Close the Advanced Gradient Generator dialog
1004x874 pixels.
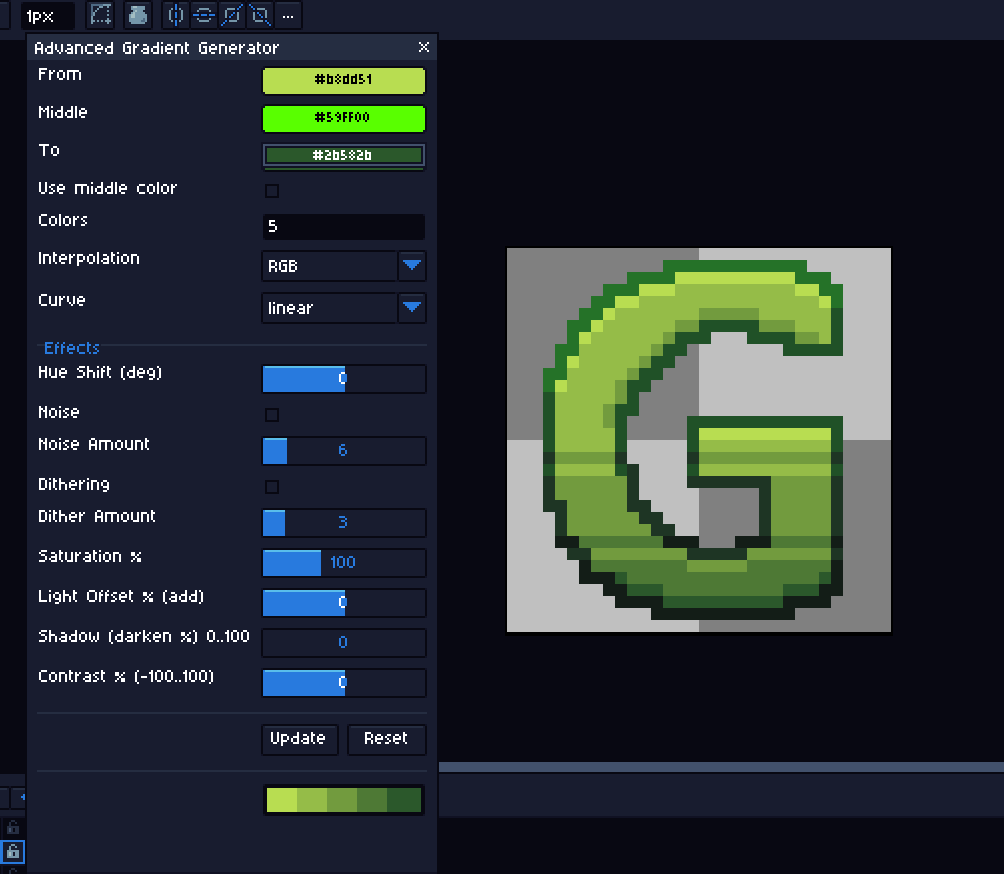pyautogui.click(x=423, y=47)
